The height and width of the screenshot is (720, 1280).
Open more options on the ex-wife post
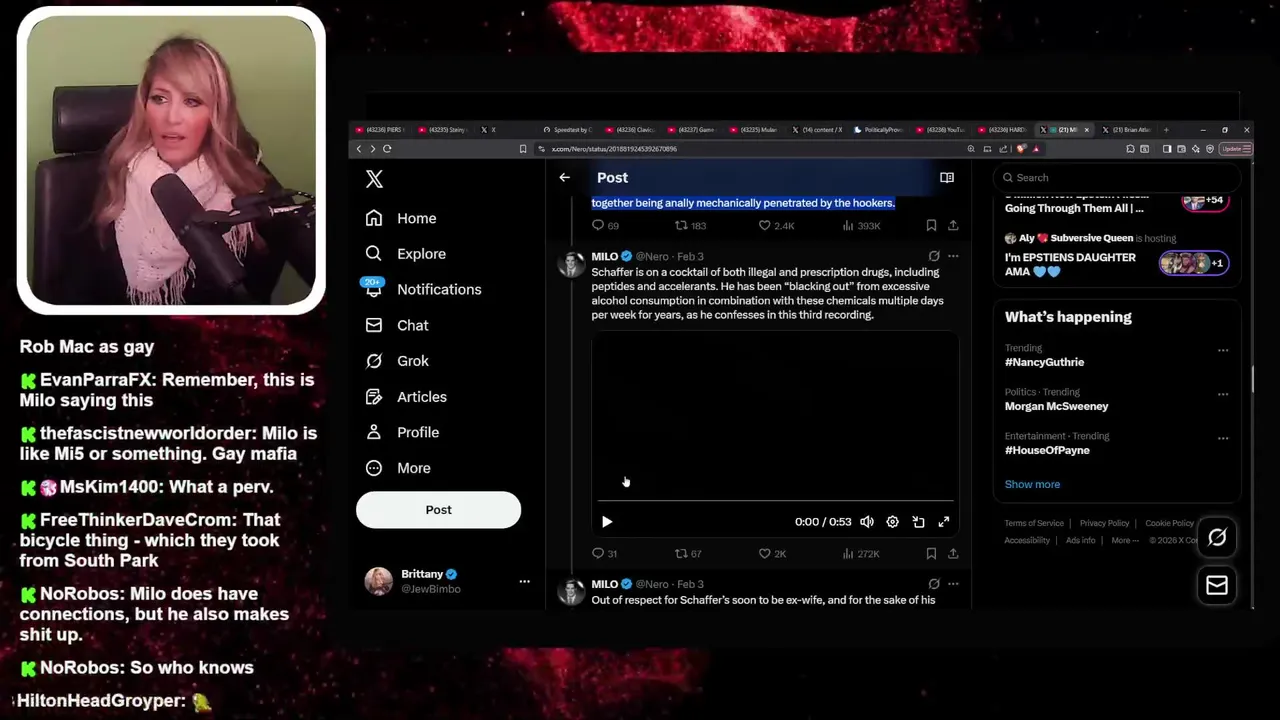tap(953, 584)
